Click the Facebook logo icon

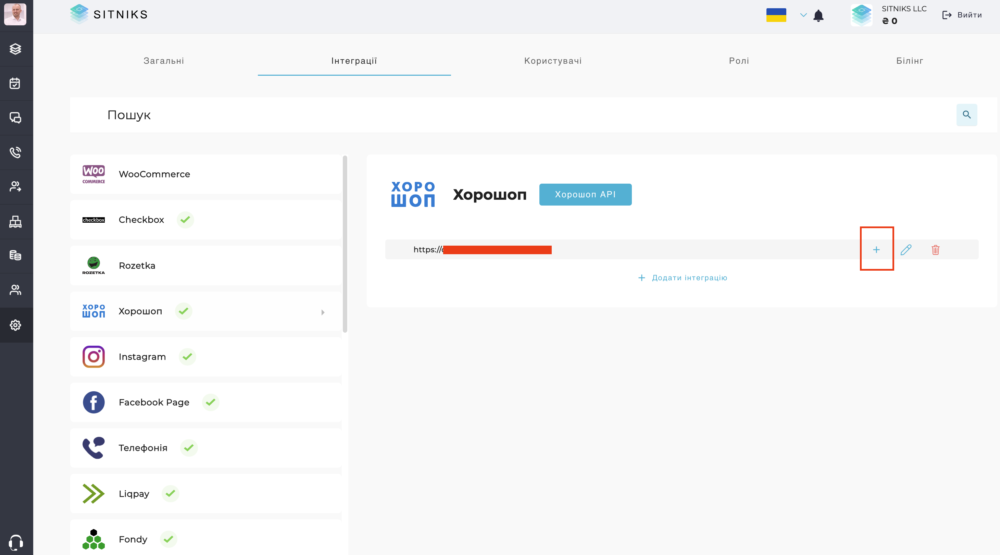click(x=94, y=403)
